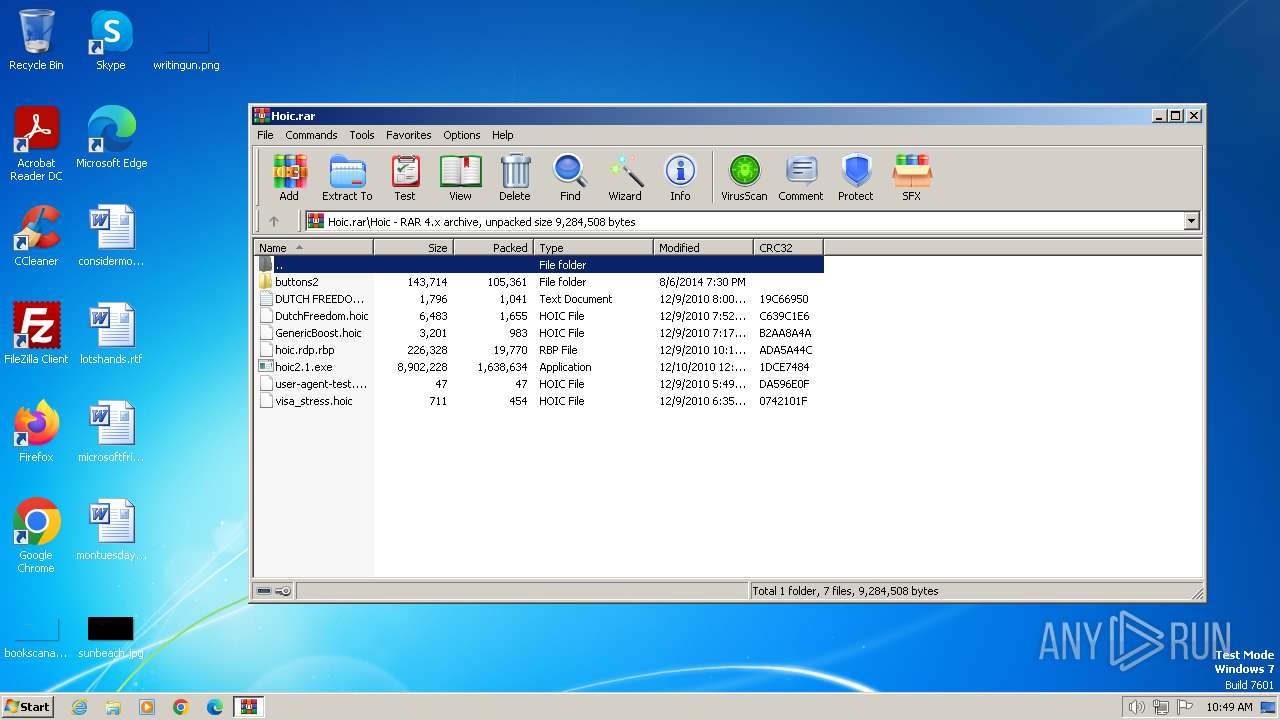The image size is (1280, 720).
Task: Sort by Name column header
Action: pos(313,247)
